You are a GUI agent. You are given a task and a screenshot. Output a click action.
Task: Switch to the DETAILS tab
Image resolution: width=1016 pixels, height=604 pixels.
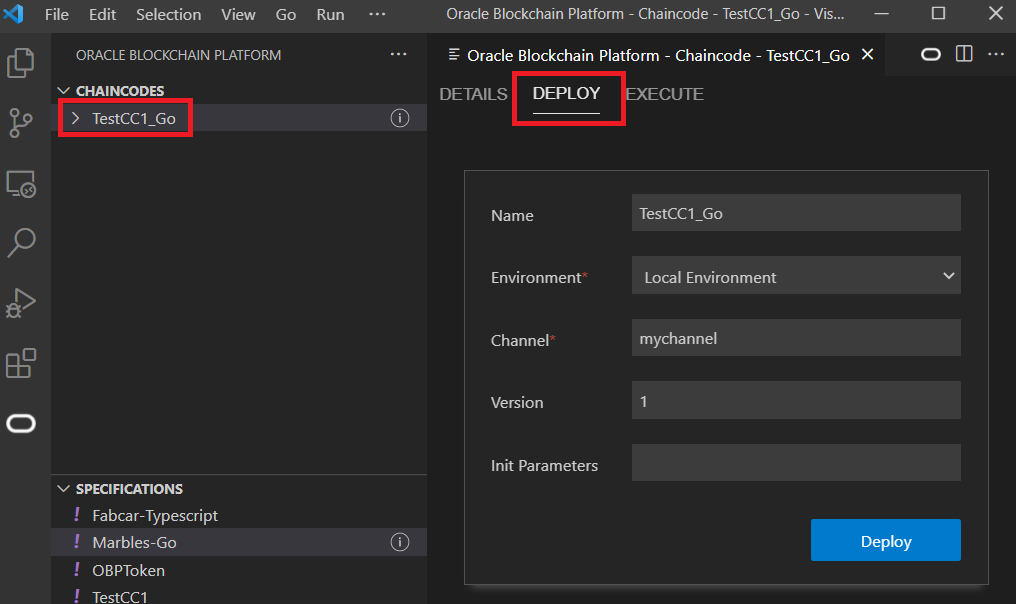(x=473, y=94)
